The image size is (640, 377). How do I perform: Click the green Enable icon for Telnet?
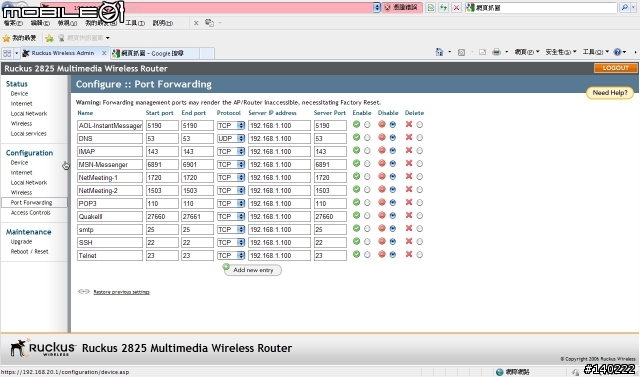356,254
